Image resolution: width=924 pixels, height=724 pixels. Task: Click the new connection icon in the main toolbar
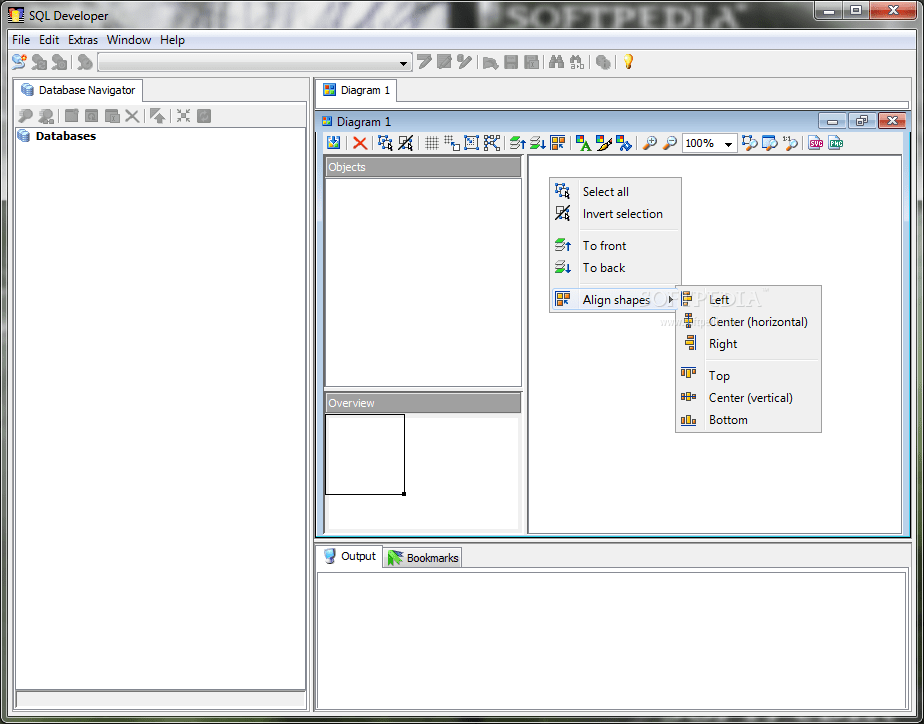[x=19, y=62]
